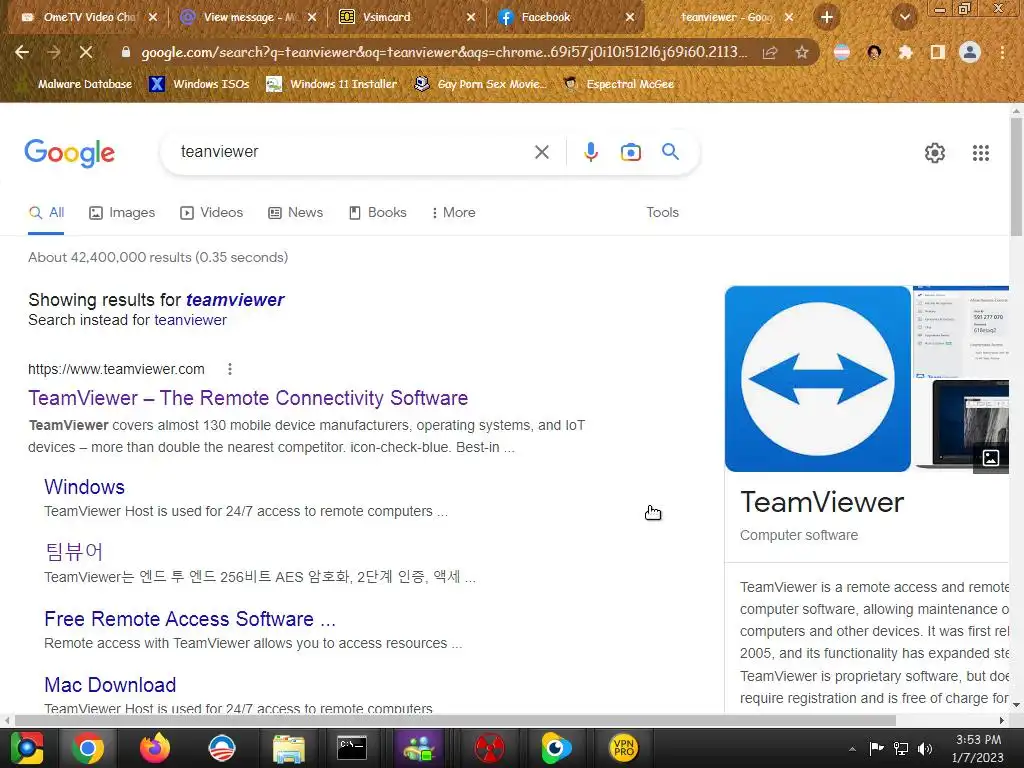Select the Images search filter
This screenshot has width=1024, height=768.
pos(122,212)
